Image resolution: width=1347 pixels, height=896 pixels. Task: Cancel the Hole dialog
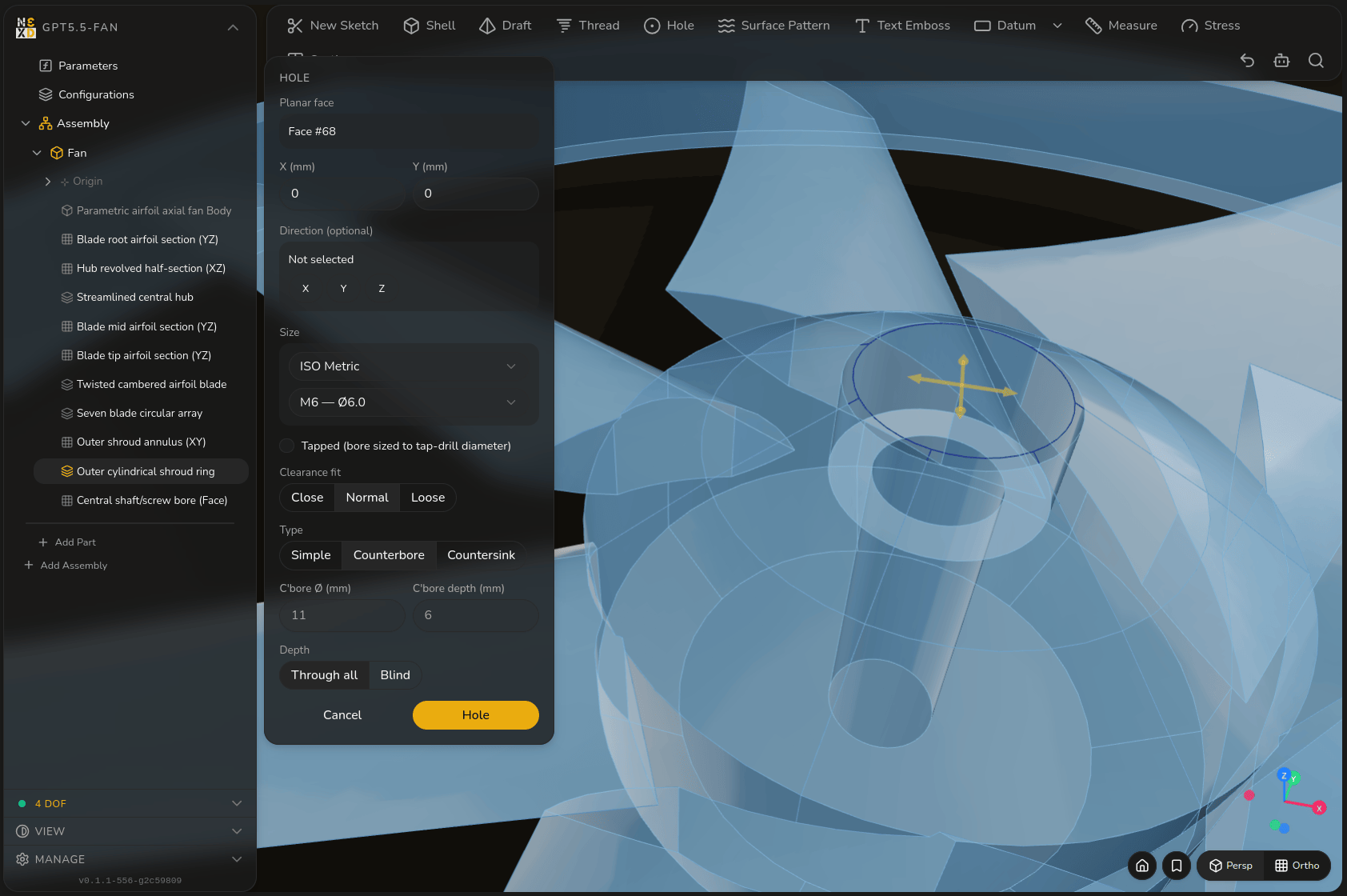[x=342, y=715]
